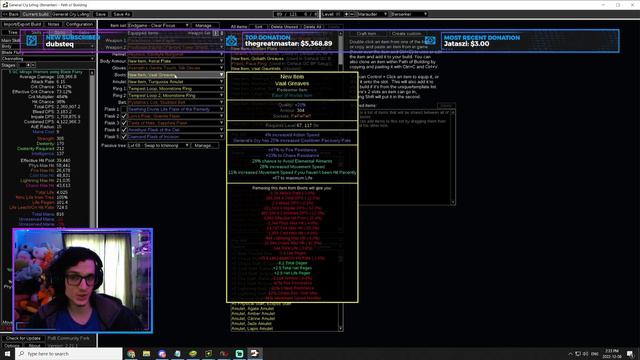Open the teal app icon on taskbar
The width and height of the screenshot is (640, 360).
click(x=240, y=353)
